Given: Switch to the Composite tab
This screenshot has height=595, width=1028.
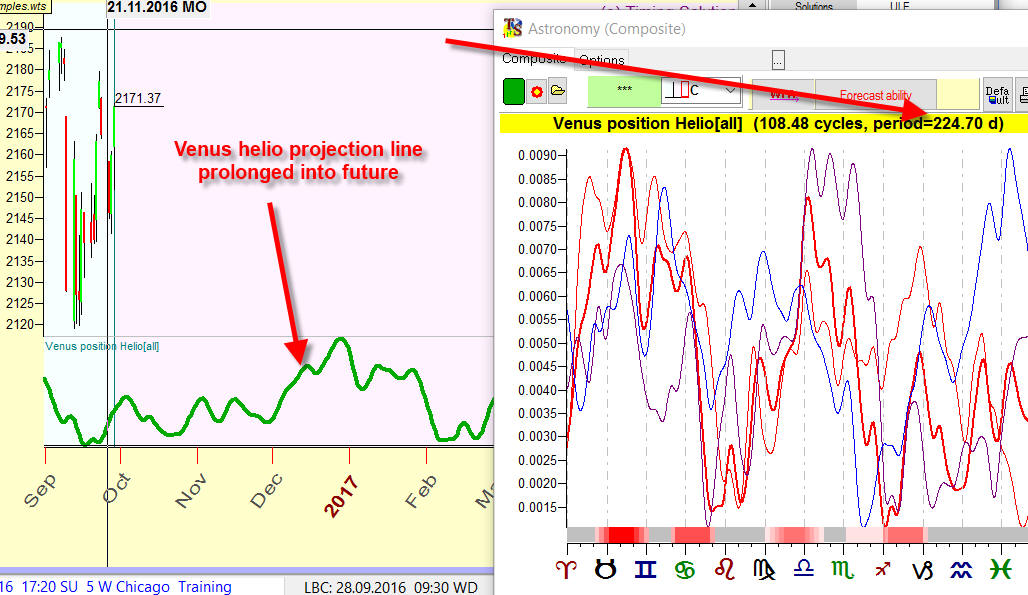Looking at the screenshot, I should [533, 59].
